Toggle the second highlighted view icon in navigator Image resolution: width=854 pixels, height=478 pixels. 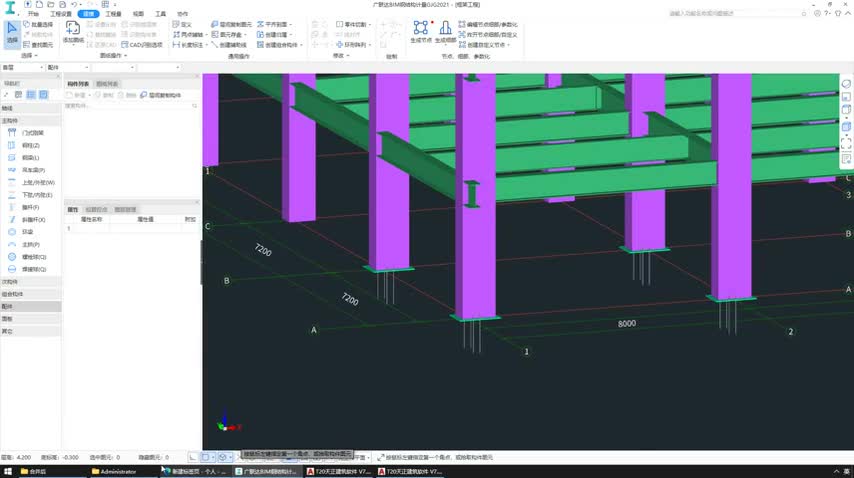pos(43,95)
